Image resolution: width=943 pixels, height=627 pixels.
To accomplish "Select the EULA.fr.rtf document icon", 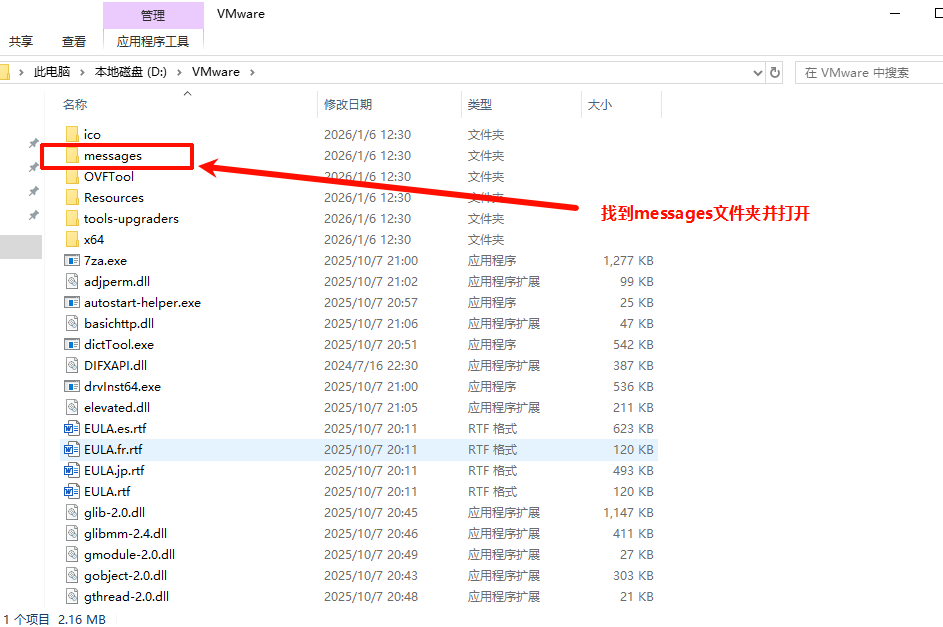I will 72,450.
